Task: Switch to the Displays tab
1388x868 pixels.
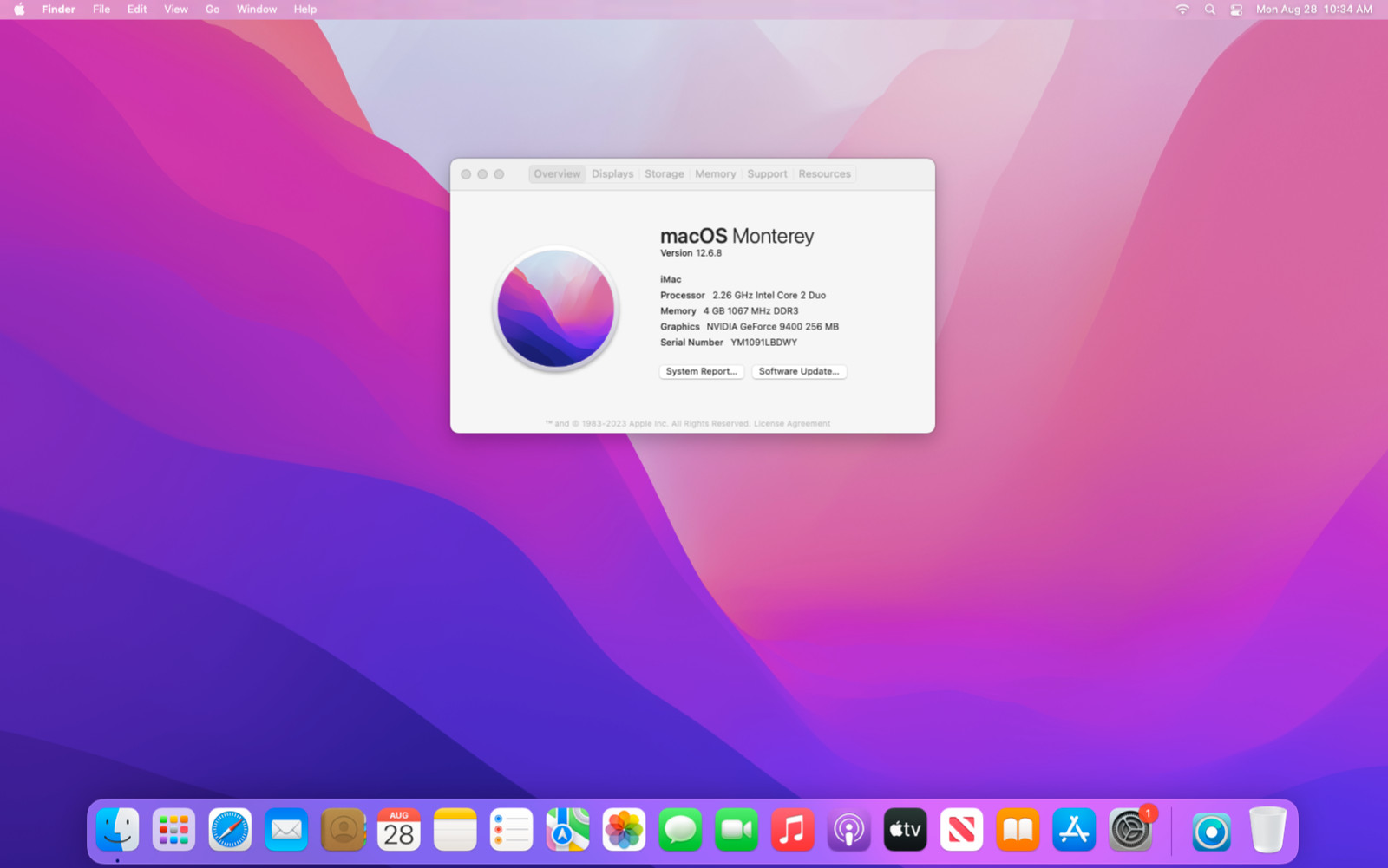Action: 612,174
